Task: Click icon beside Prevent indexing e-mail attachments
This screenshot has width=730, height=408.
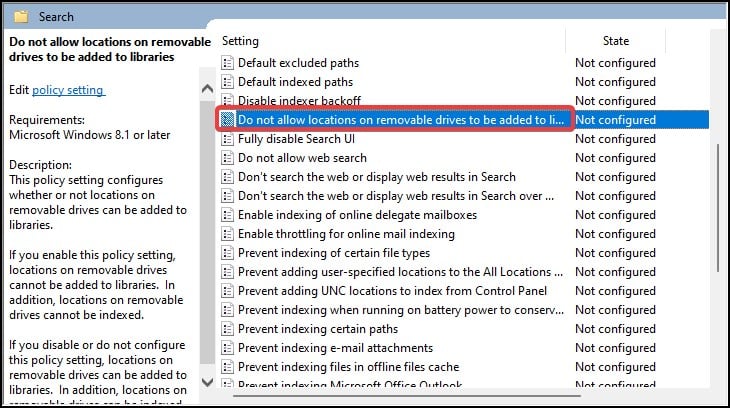Action: click(228, 348)
